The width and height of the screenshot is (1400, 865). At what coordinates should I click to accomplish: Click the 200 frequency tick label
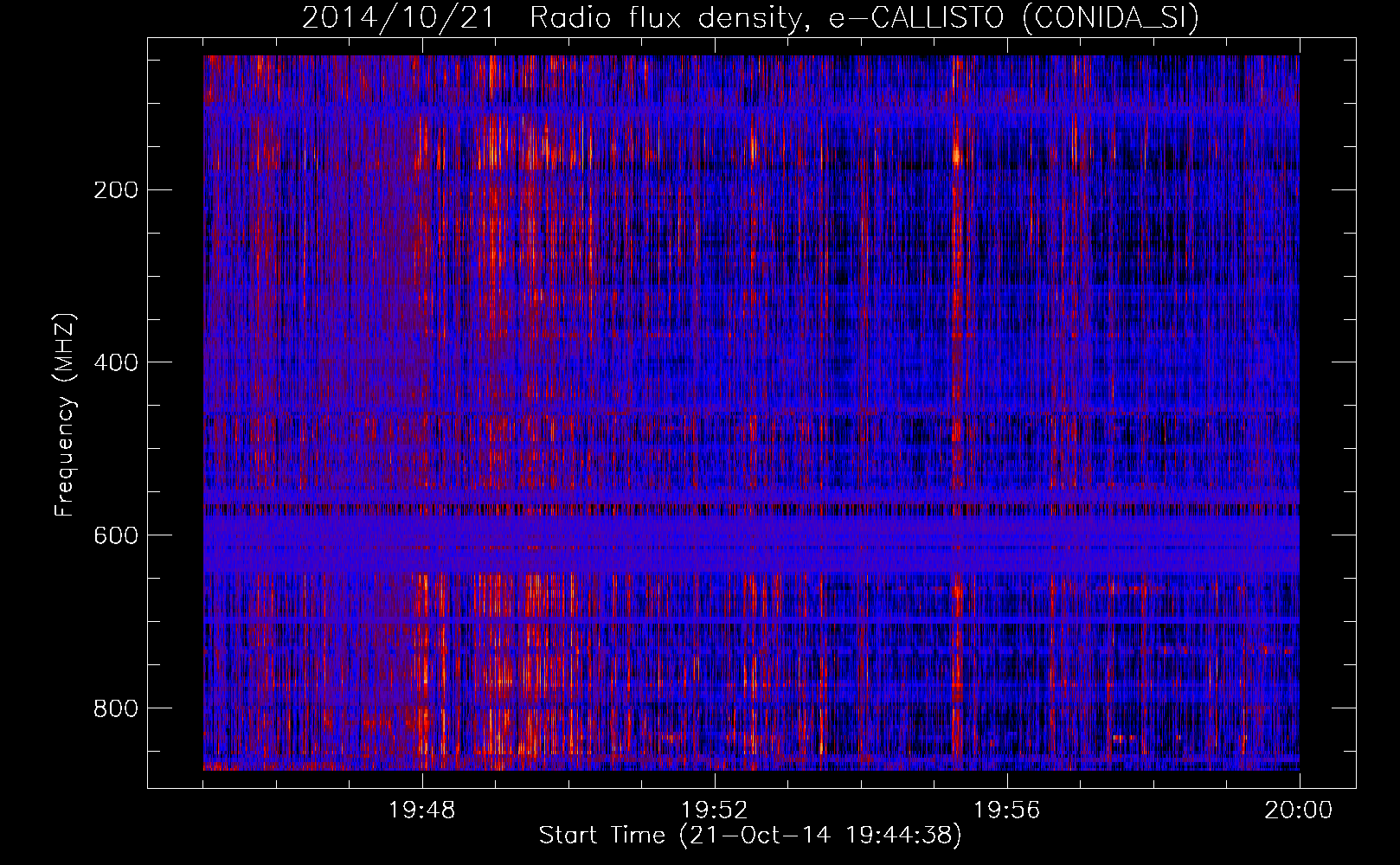[116, 190]
